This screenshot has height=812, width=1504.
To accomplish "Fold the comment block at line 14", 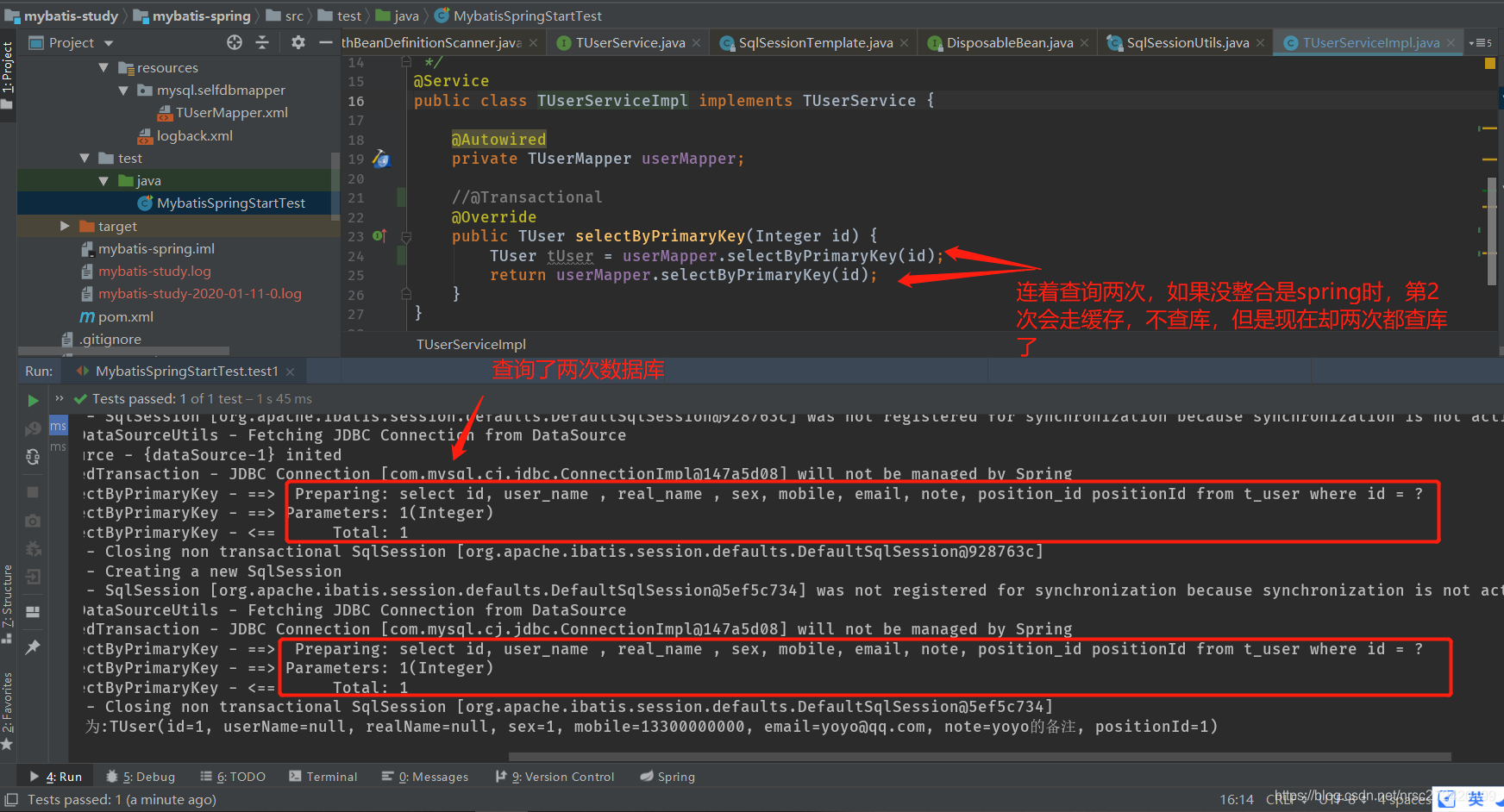I will [x=406, y=62].
